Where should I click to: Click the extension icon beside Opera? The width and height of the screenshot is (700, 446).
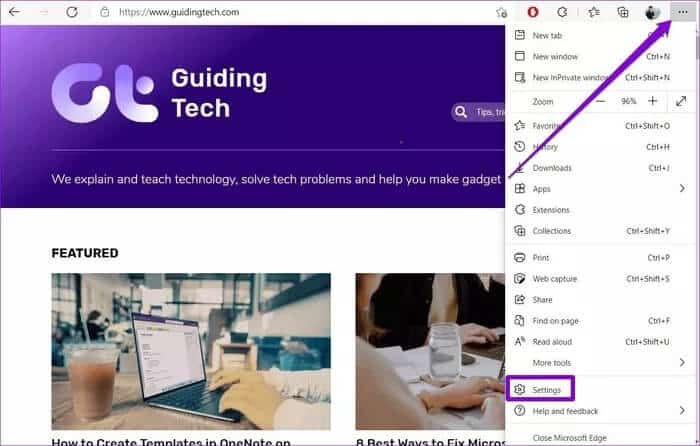coord(562,12)
